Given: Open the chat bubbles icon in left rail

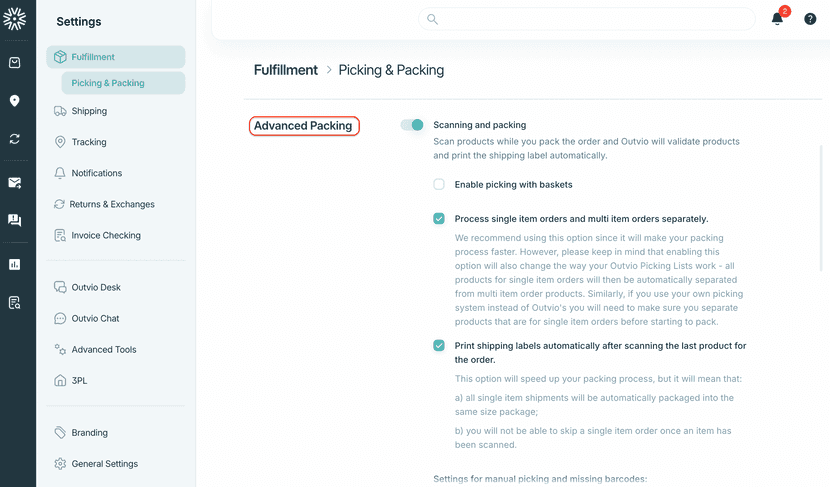Looking at the screenshot, I should (15, 220).
